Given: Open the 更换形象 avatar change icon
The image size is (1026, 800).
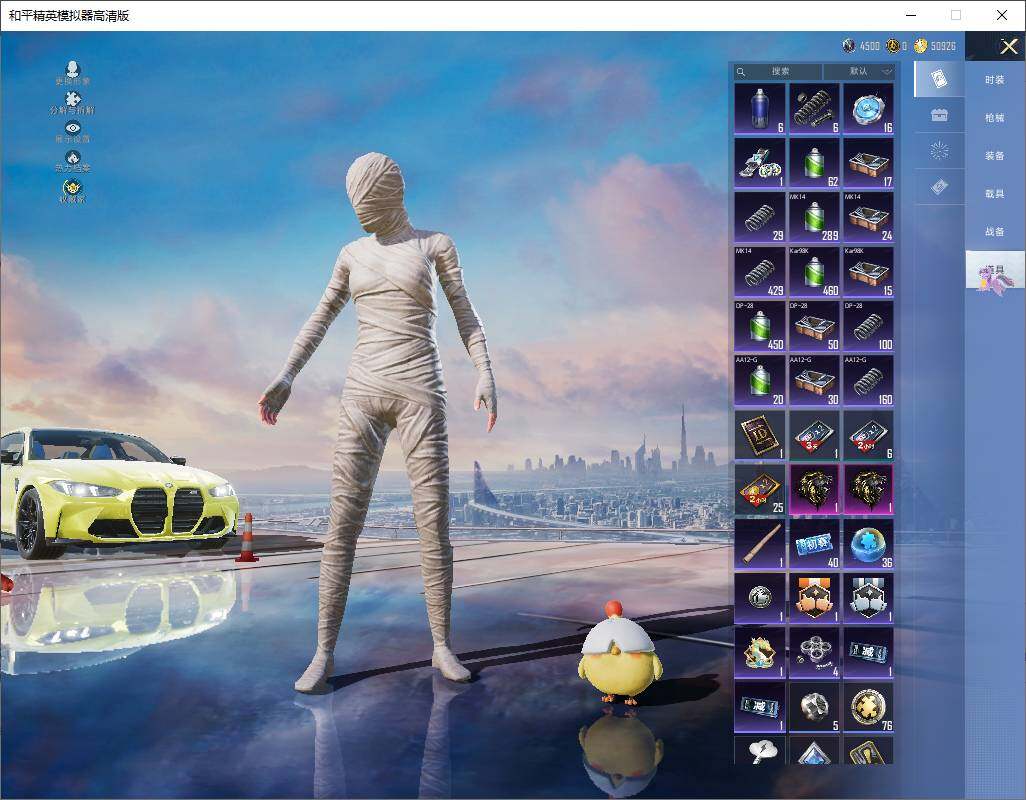Looking at the screenshot, I should pos(73,69).
